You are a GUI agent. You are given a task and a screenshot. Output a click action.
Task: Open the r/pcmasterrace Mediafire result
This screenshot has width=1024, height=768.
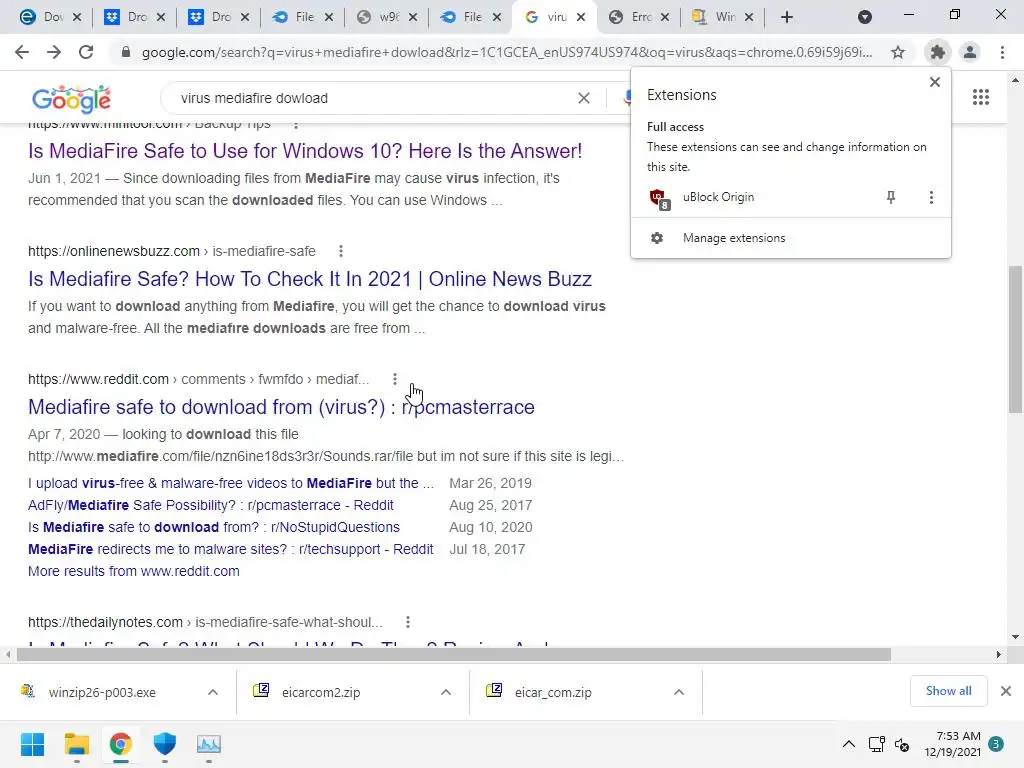[x=281, y=407]
